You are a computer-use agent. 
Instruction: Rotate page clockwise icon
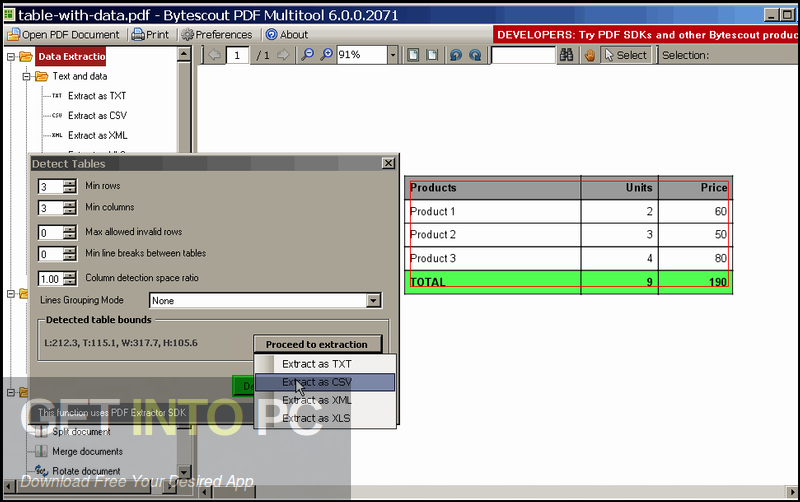pos(475,55)
